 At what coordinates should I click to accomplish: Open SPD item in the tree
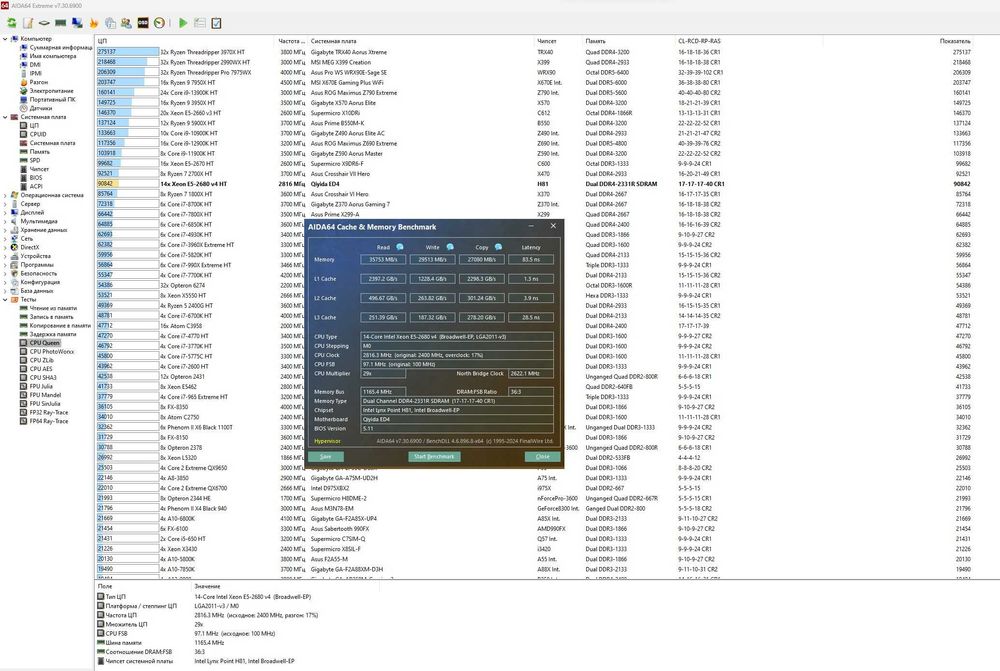35,160
